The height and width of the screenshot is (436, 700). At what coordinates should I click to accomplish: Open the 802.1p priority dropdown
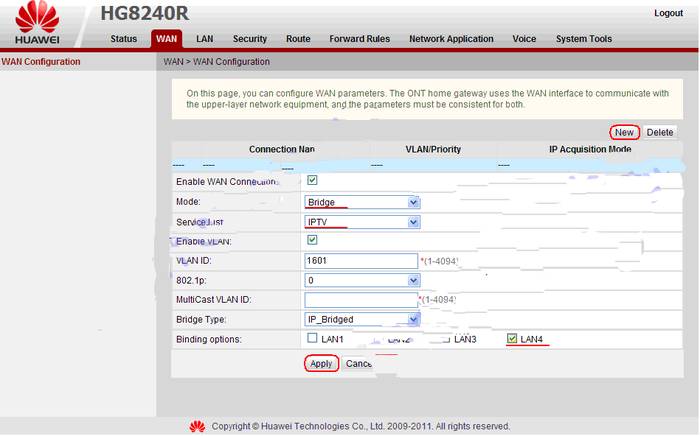click(362, 280)
